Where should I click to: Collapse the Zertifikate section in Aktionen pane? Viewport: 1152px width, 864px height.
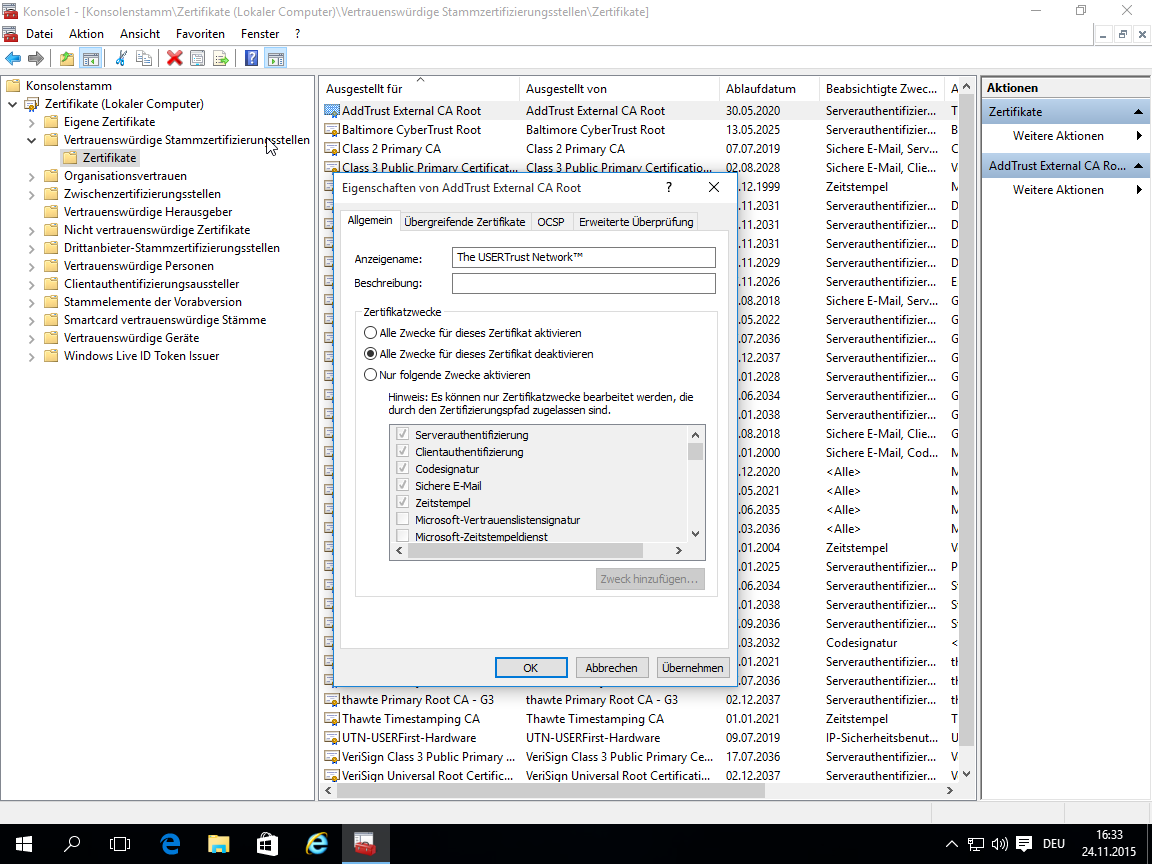(x=1138, y=112)
